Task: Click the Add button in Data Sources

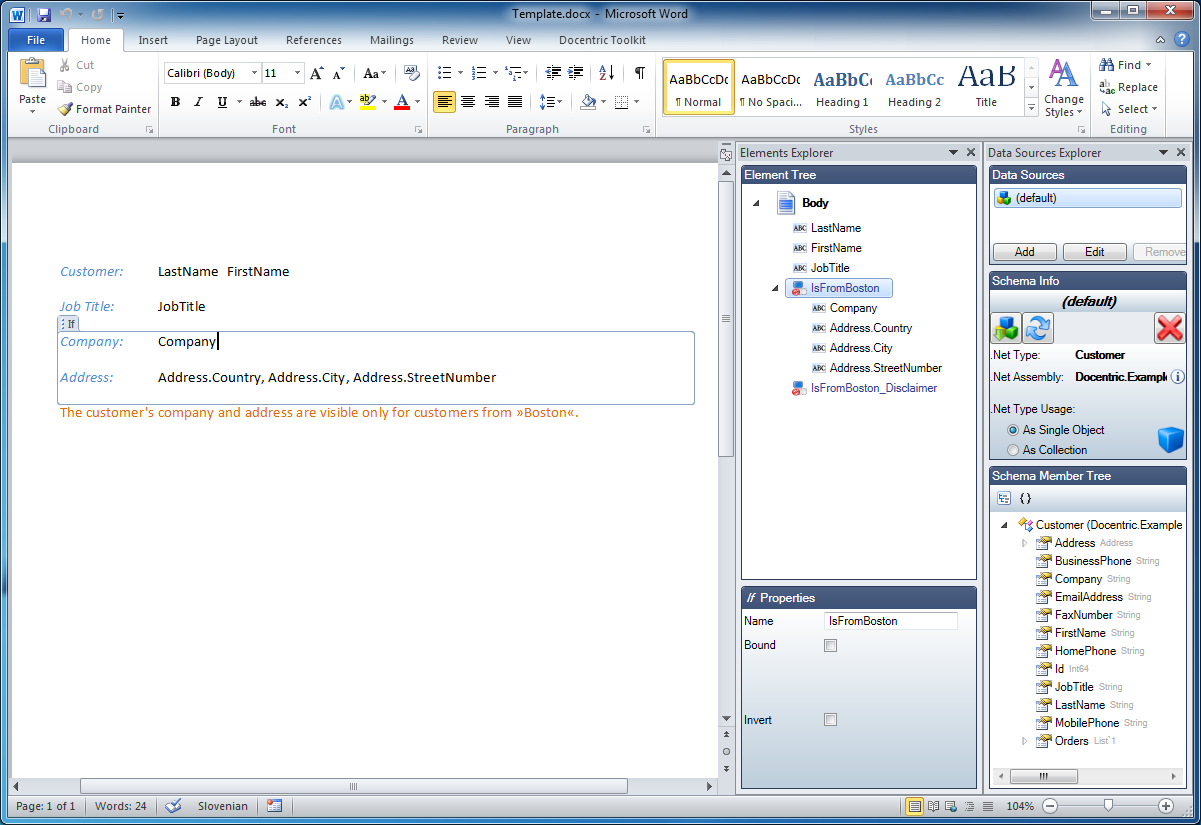Action: coord(1025,252)
